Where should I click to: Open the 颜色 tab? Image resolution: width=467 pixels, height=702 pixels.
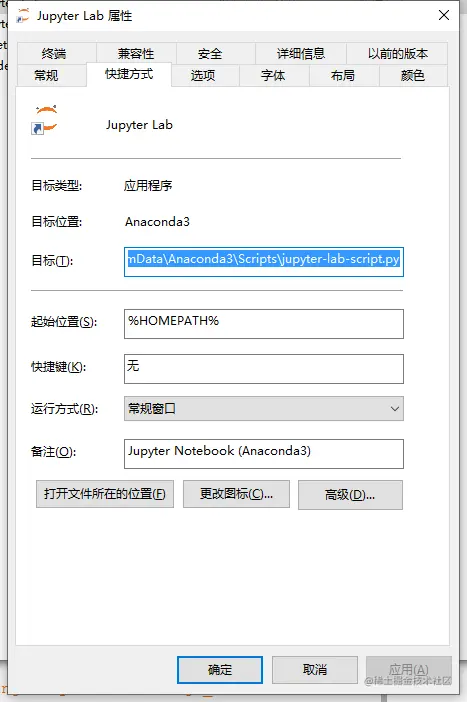coord(413,75)
